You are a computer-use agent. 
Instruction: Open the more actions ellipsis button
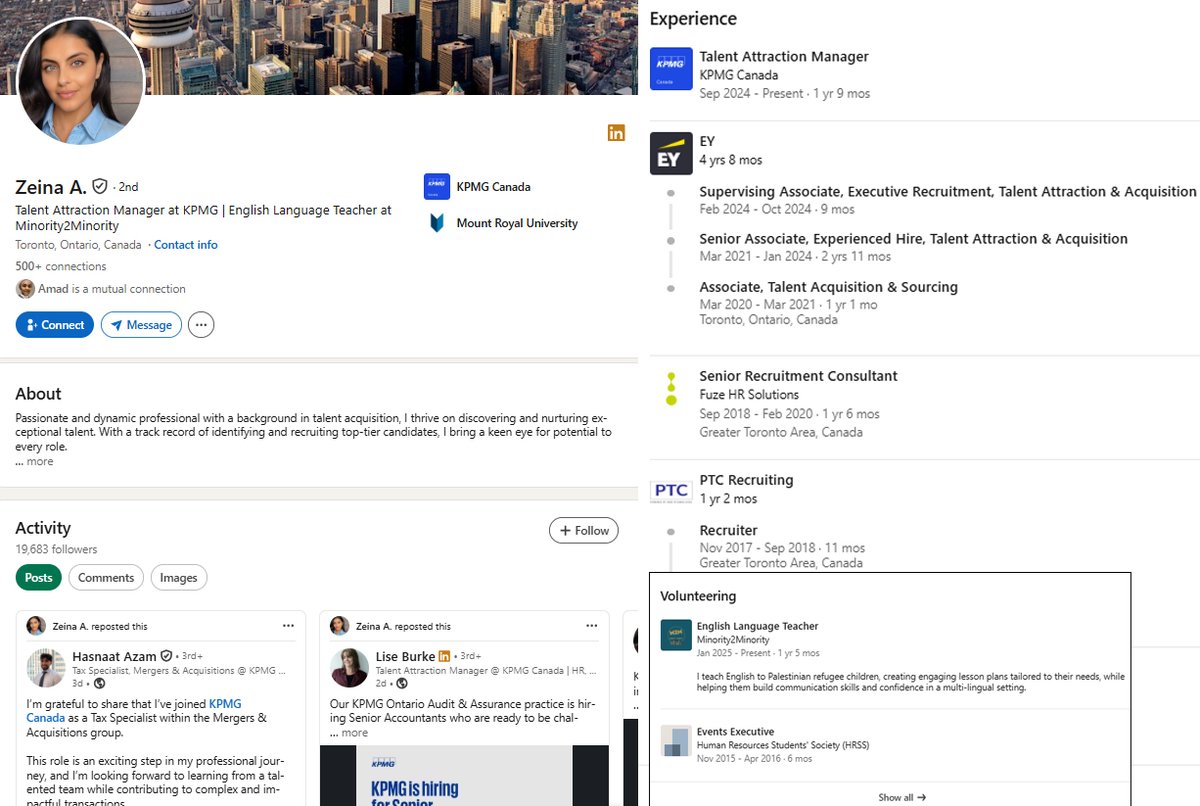pyautogui.click(x=201, y=325)
